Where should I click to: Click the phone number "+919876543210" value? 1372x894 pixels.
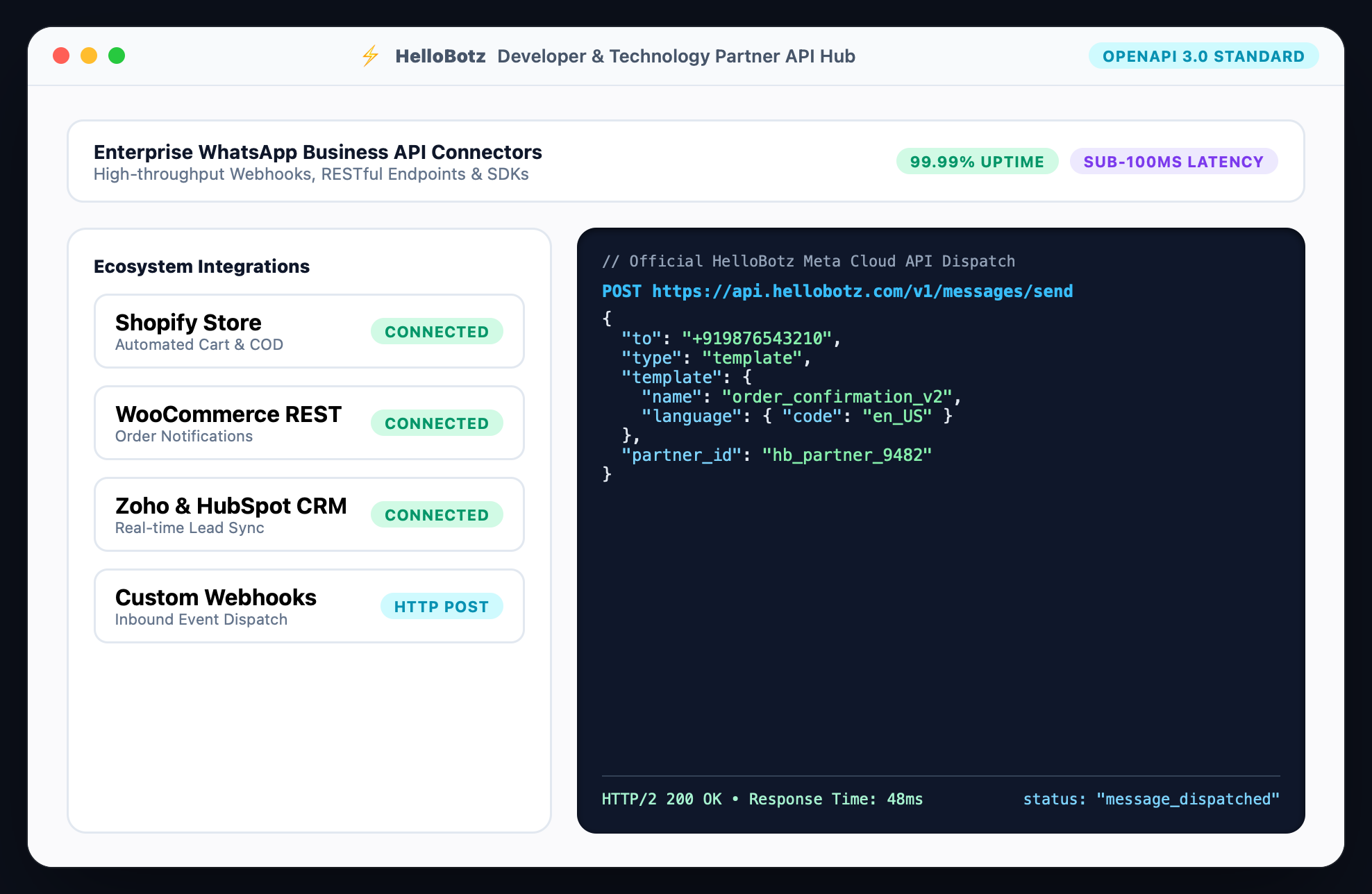[756, 339]
